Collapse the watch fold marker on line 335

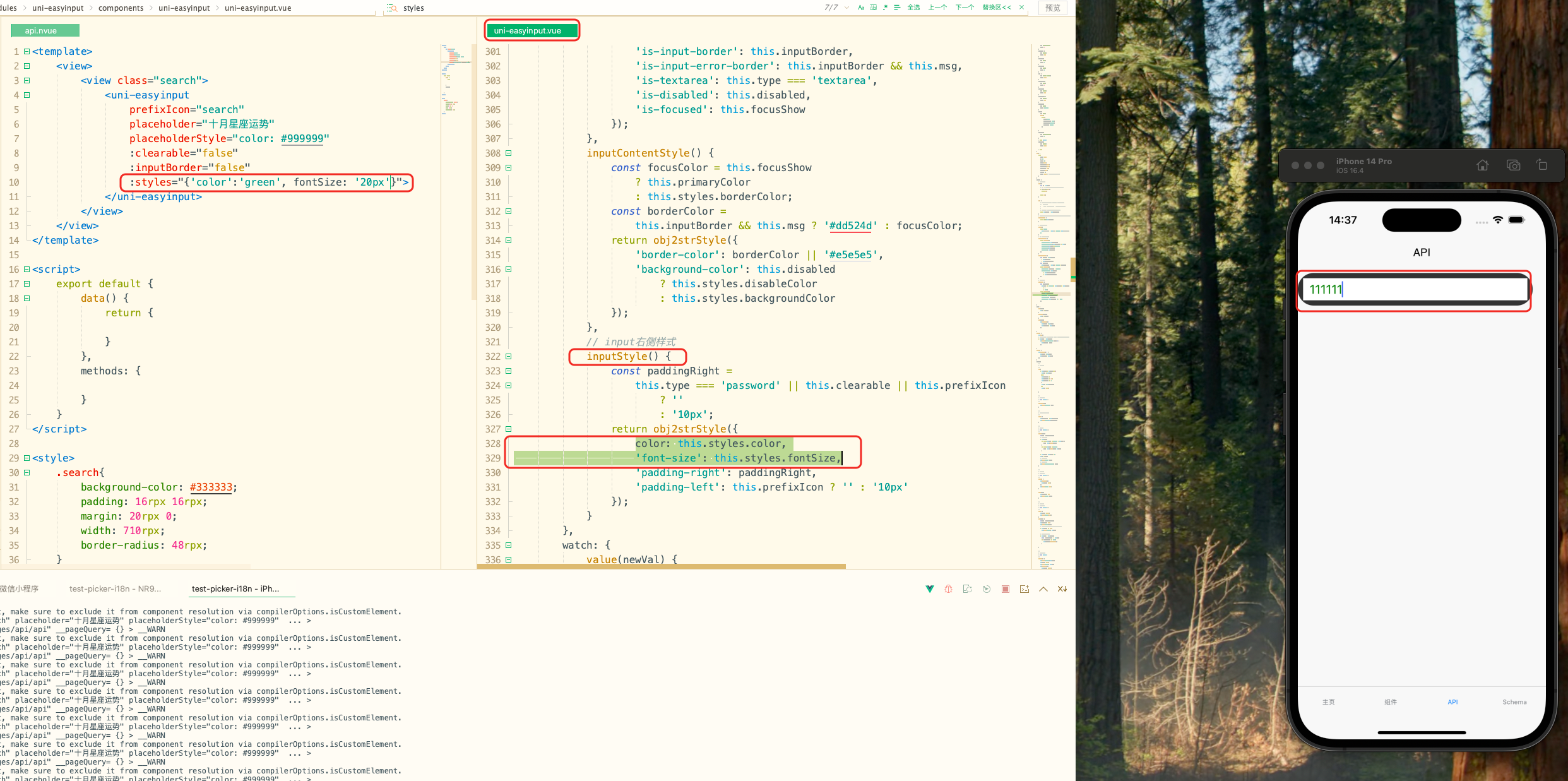(x=508, y=546)
